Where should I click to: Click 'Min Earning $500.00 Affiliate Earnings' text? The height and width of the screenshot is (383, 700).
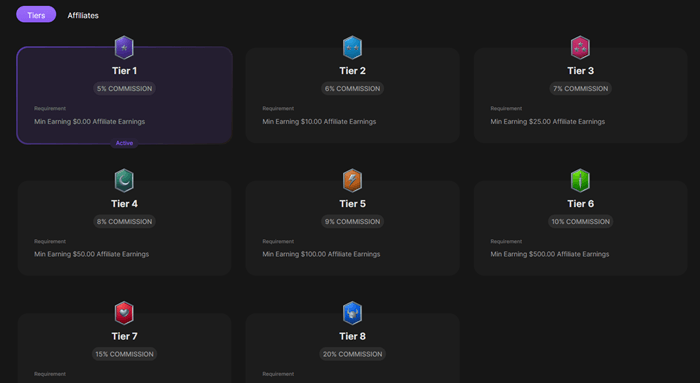coord(550,254)
